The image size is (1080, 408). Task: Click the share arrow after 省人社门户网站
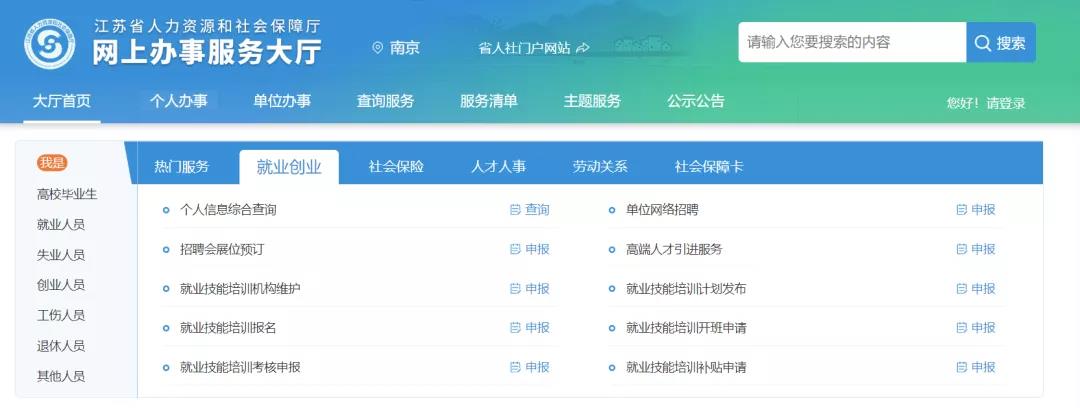coord(583,48)
